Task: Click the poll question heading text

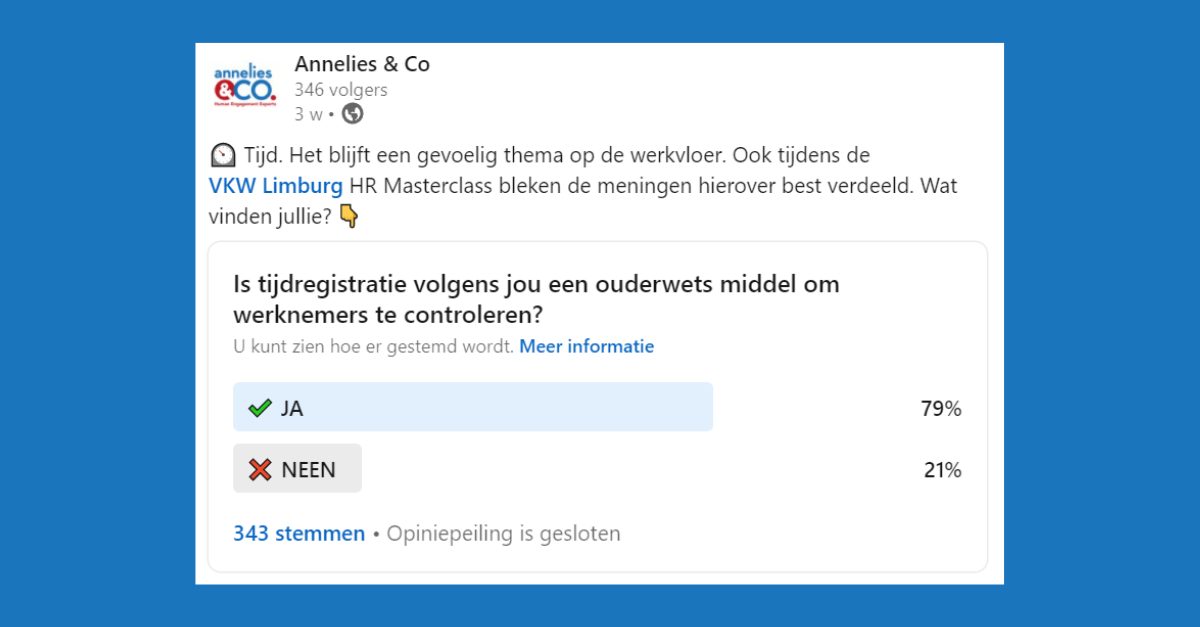Action: pyautogui.click(x=536, y=299)
